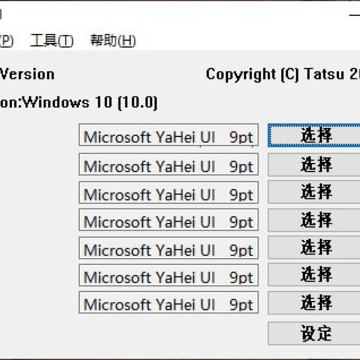Image resolution: width=360 pixels, height=360 pixels.
Task: Click the 选择 button in the sixth font row
Action: [314, 275]
